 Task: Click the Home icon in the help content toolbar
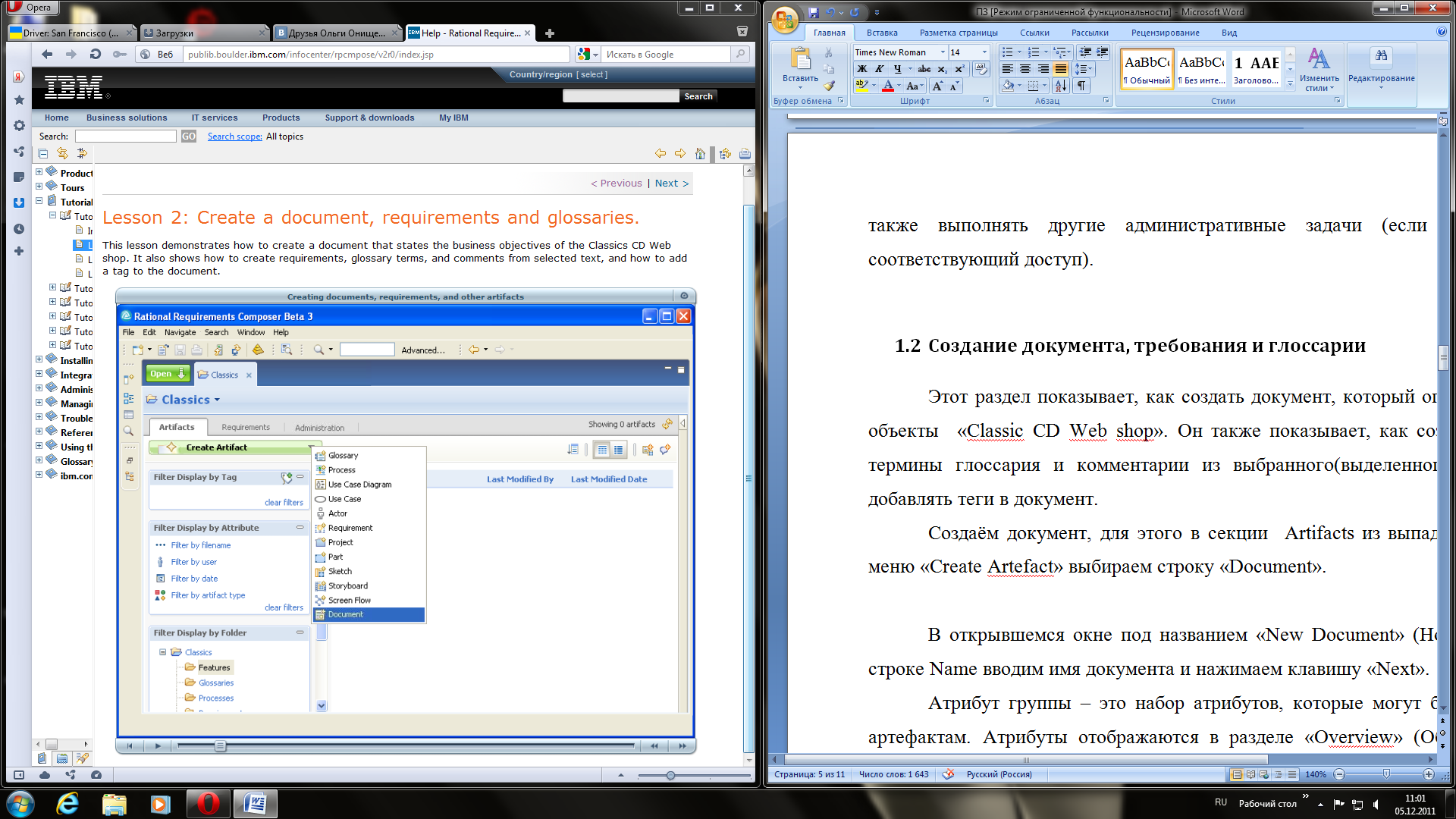pos(700,153)
